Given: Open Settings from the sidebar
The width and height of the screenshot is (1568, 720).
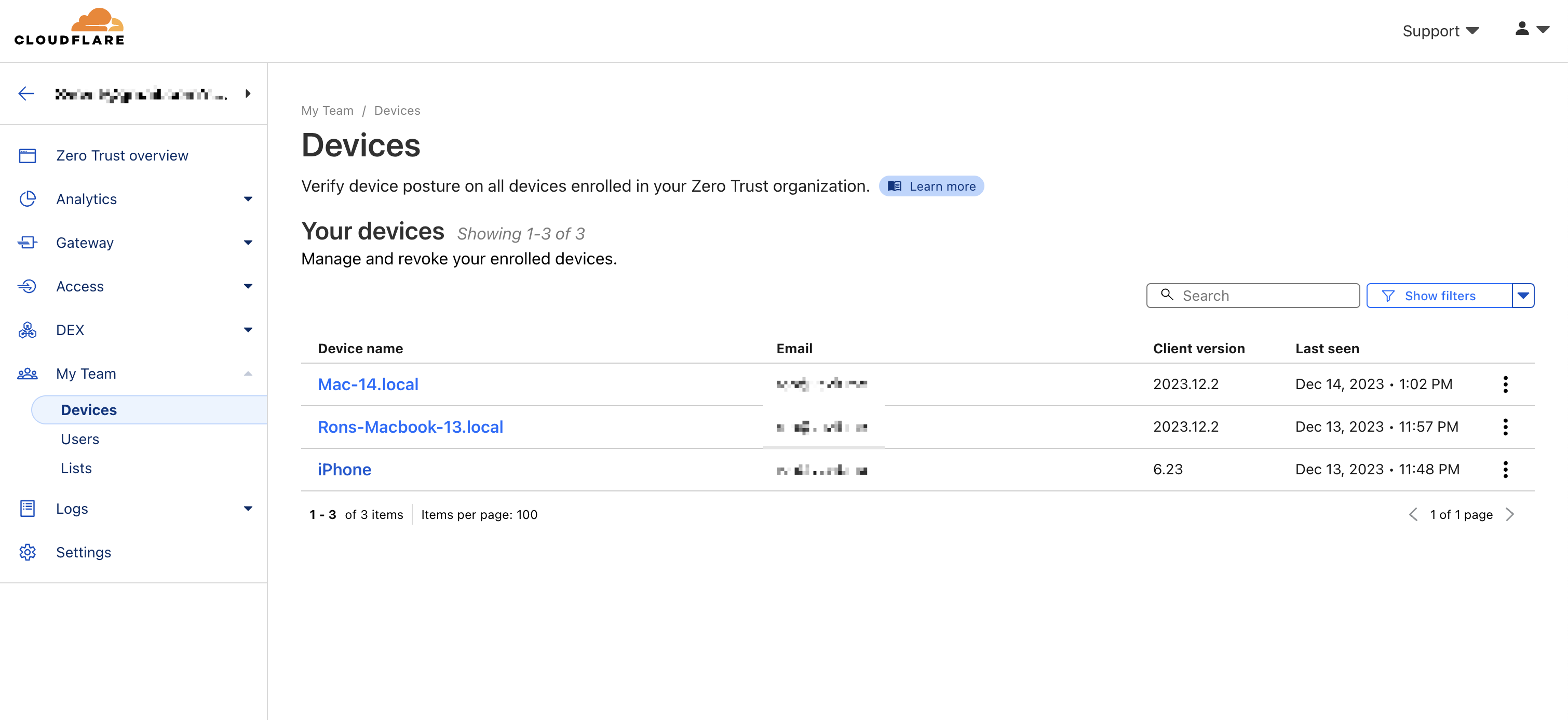Looking at the screenshot, I should pyautogui.click(x=84, y=553).
